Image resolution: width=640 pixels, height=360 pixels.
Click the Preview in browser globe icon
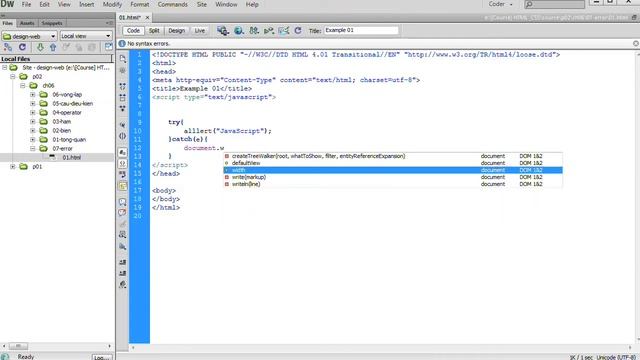(239, 31)
